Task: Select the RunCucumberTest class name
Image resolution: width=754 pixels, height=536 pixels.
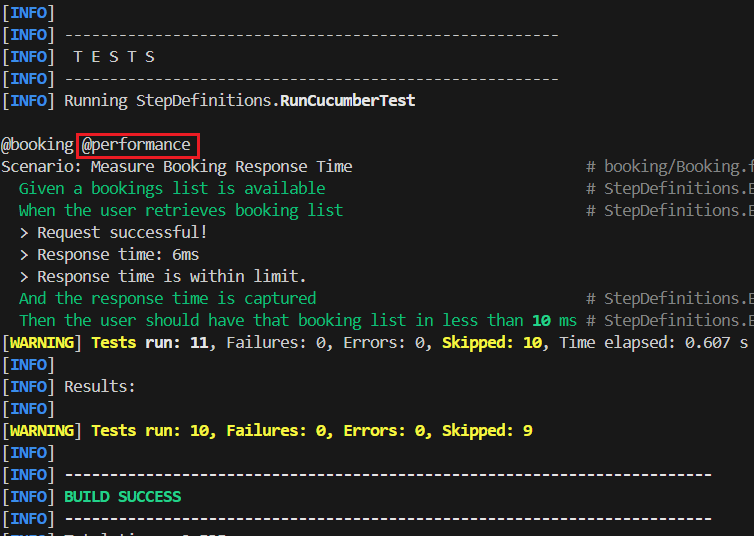Action: click(347, 100)
